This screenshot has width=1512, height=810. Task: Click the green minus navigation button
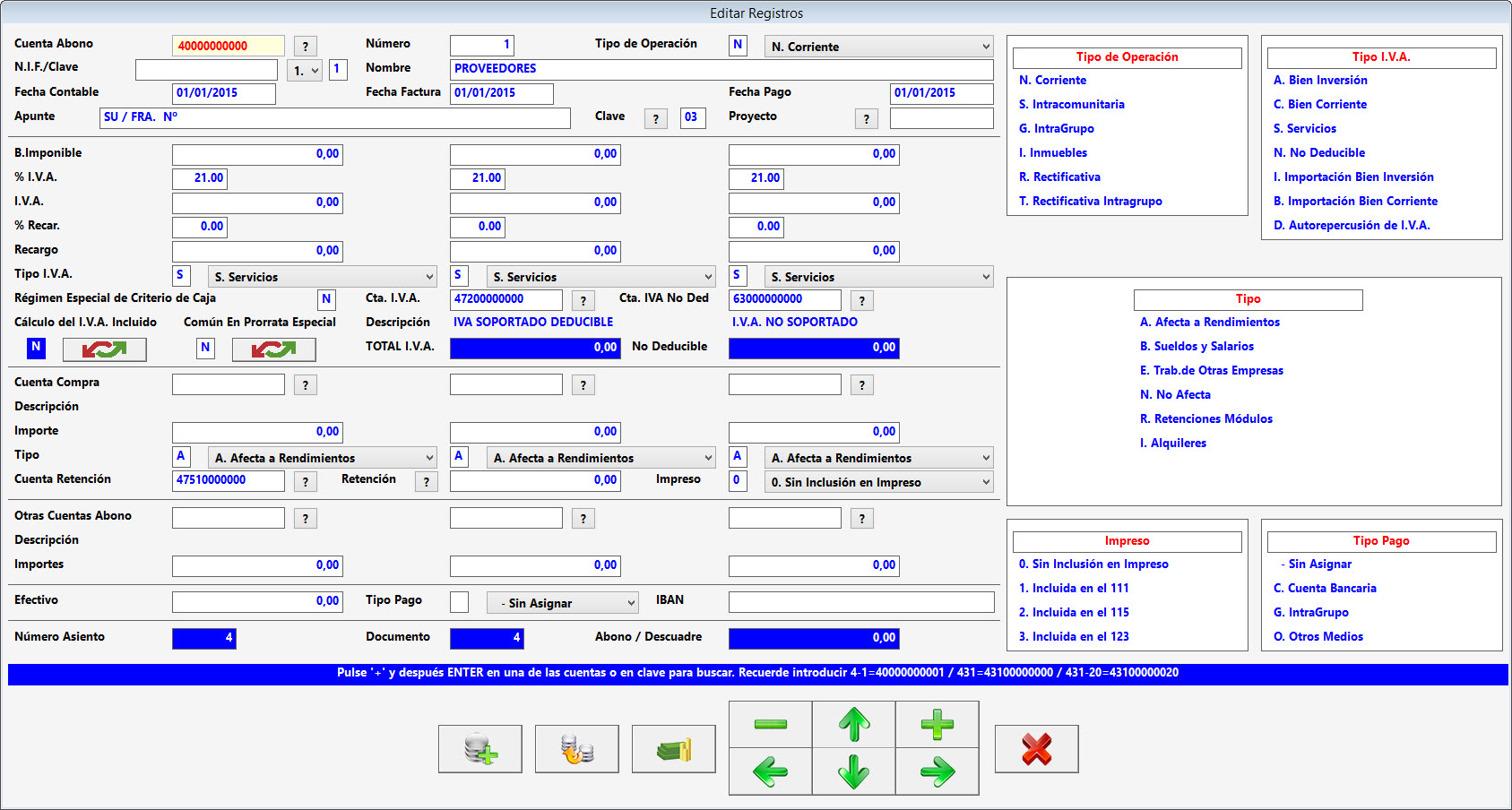pos(771,724)
